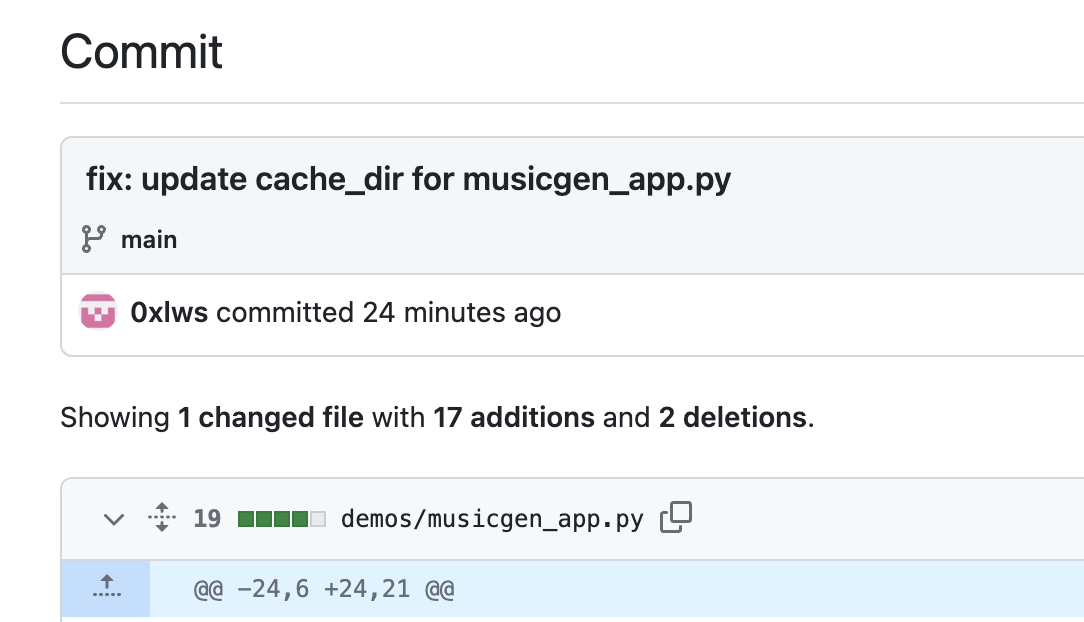
Task: Click the green diff stat squares
Action: [275, 518]
